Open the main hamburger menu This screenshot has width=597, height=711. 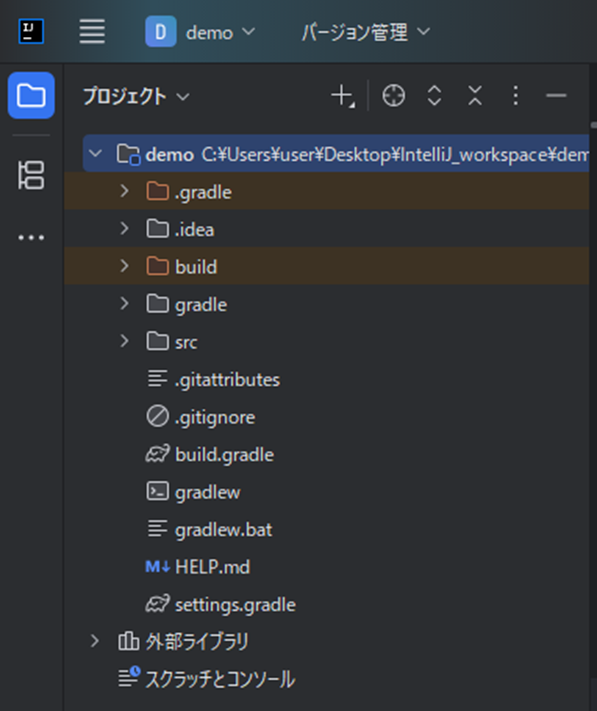click(x=92, y=32)
